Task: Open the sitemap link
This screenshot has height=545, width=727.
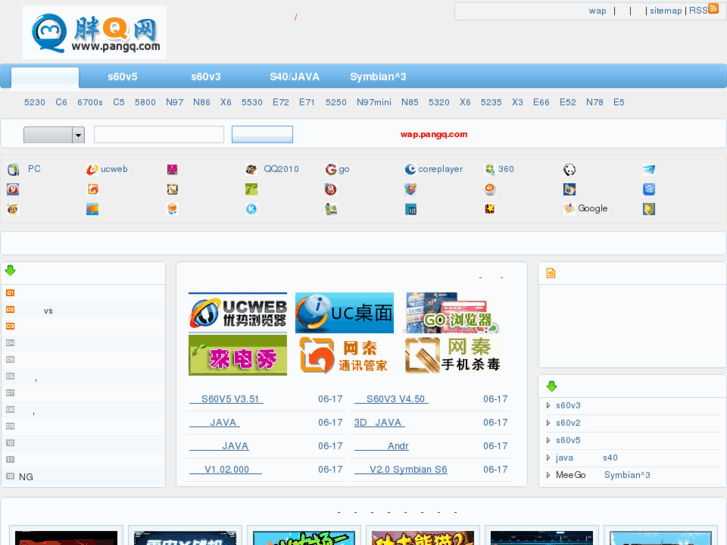Action: click(x=666, y=11)
